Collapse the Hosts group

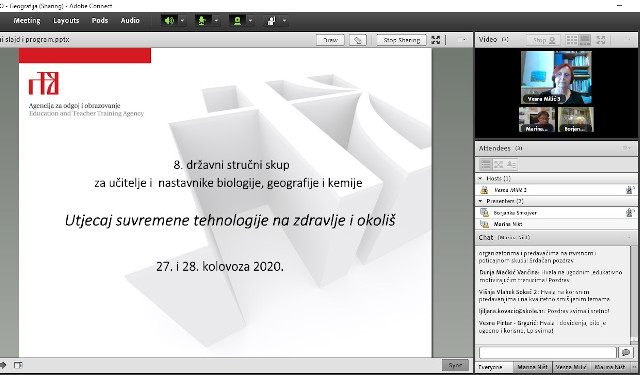tap(480, 178)
